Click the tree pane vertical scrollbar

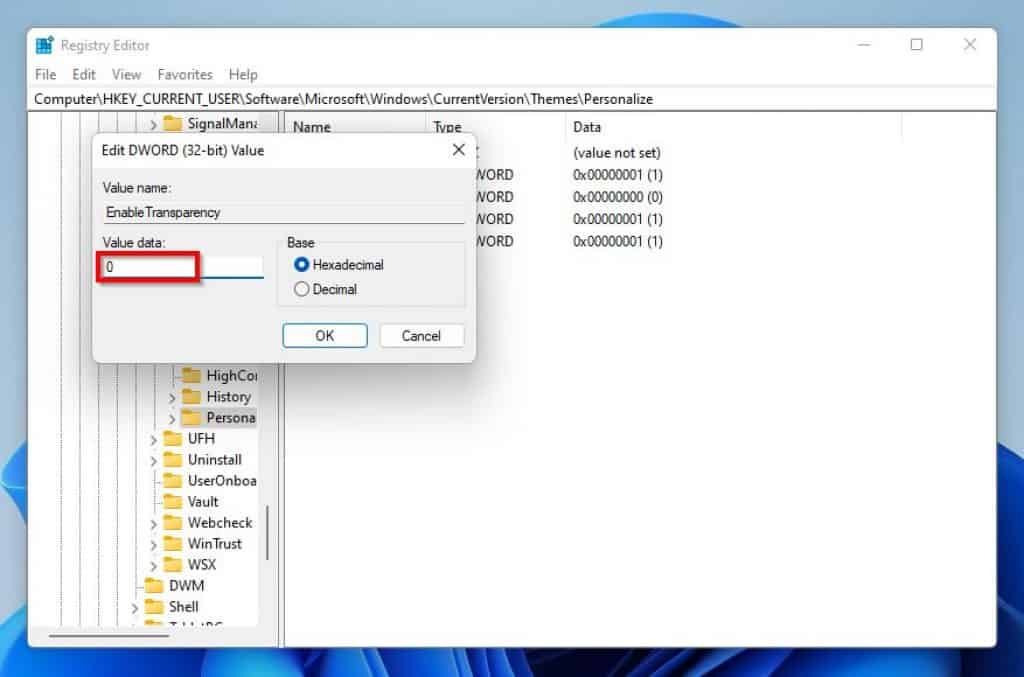click(267, 532)
